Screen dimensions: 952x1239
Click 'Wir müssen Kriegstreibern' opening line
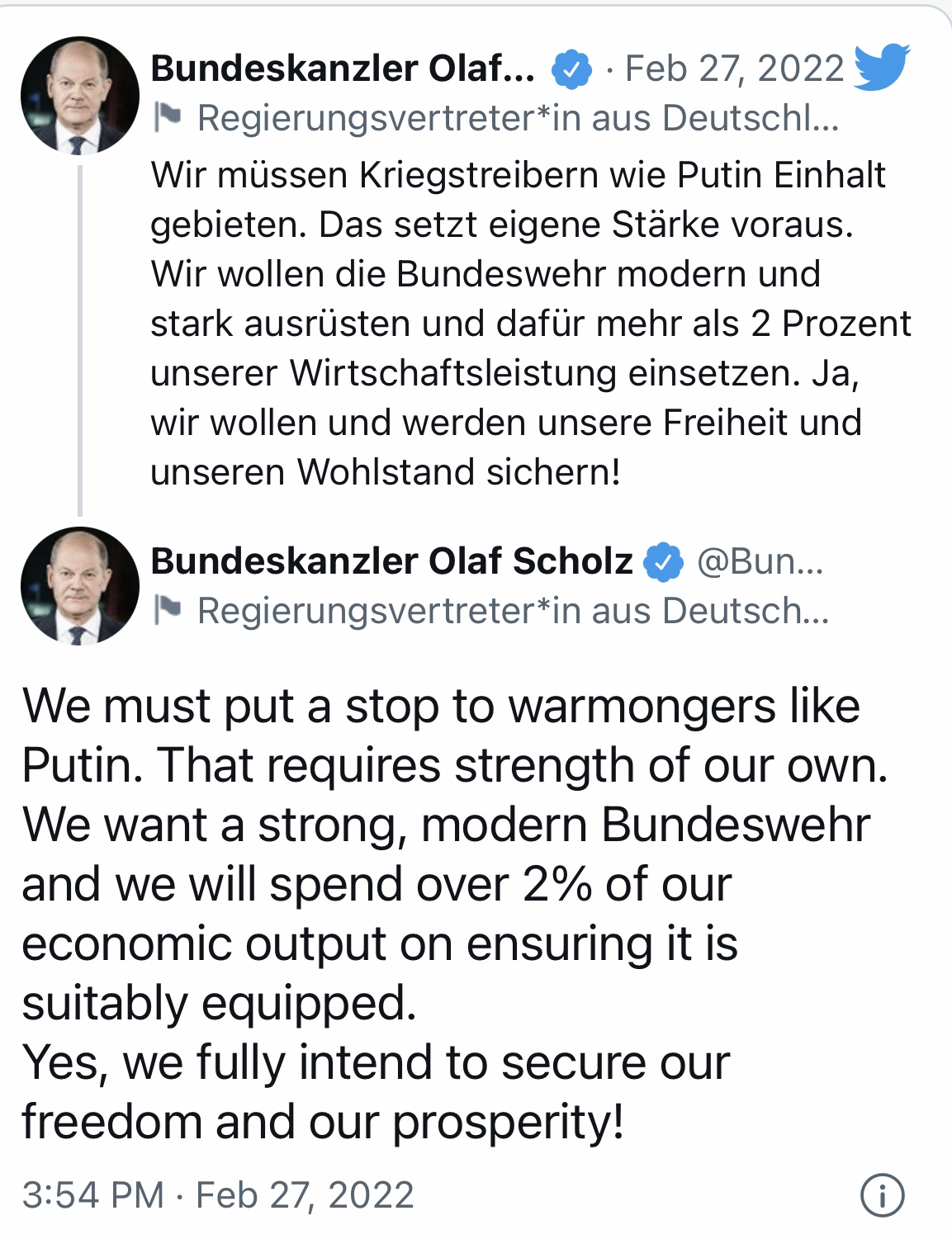pyautogui.click(x=518, y=175)
